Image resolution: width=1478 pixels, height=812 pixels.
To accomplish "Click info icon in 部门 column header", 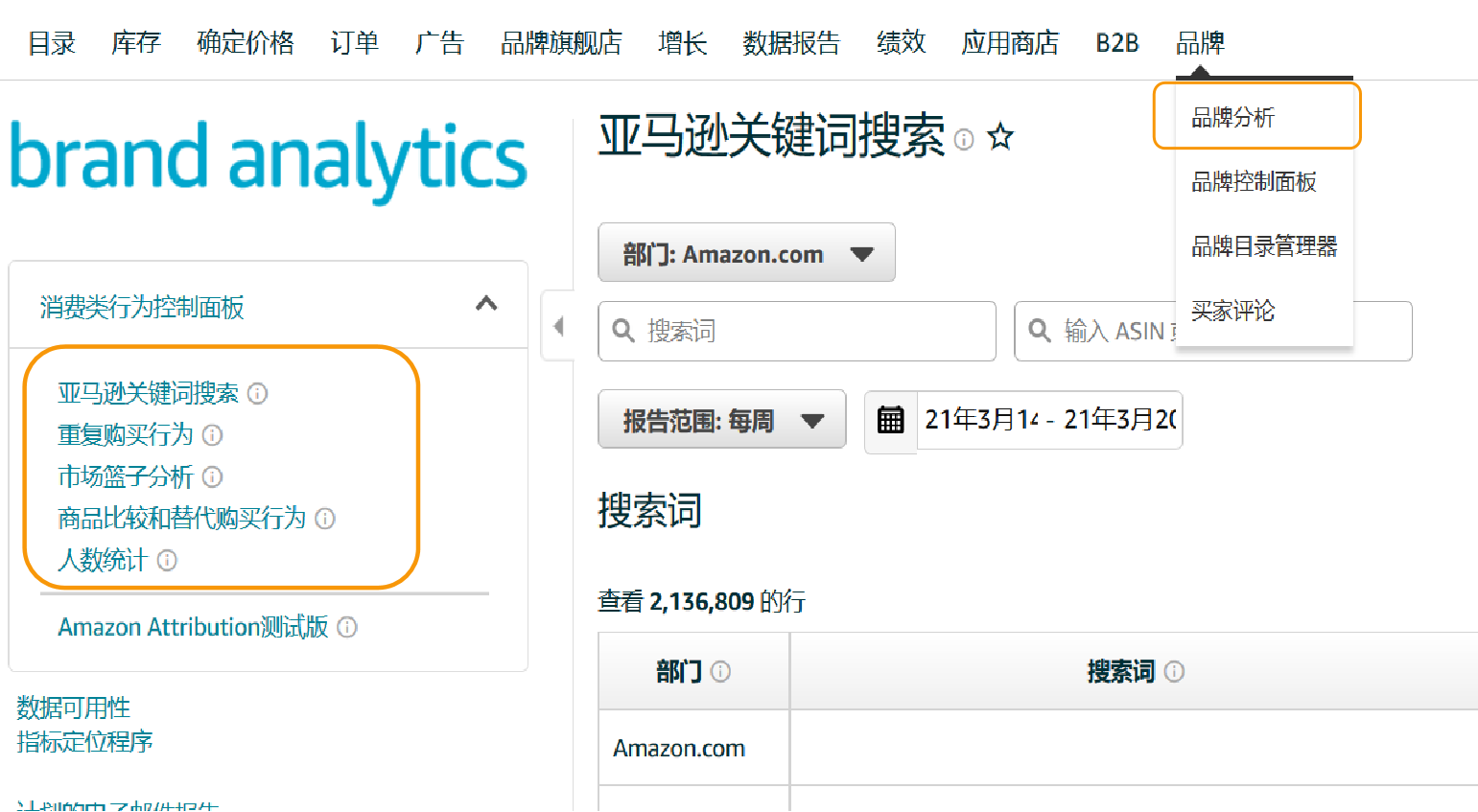I will pyautogui.click(x=720, y=671).
